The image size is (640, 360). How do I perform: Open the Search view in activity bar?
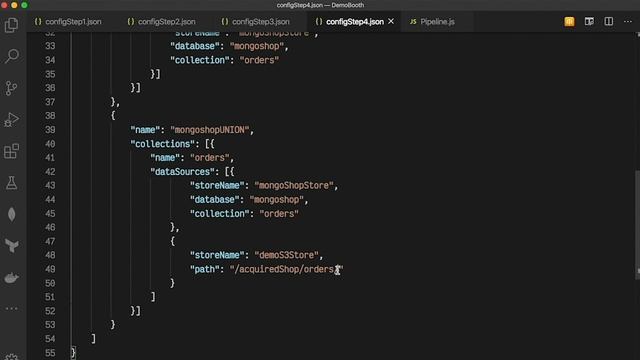[11, 56]
